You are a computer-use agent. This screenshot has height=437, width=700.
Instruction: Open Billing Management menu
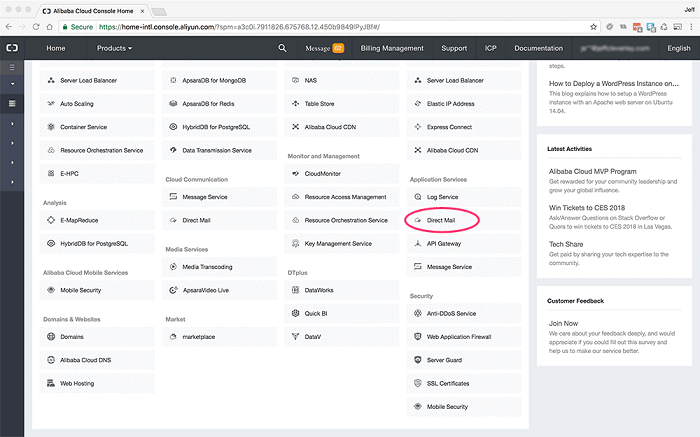point(392,48)
